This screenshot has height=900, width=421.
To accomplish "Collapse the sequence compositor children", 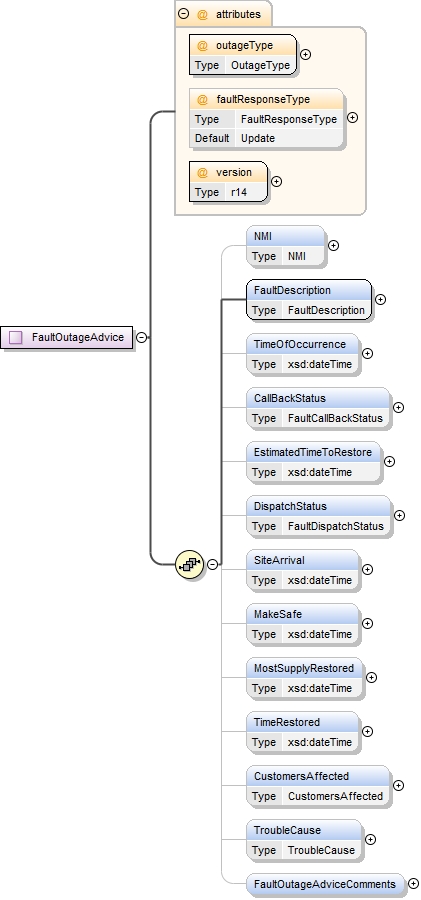I will coord(213,564).
